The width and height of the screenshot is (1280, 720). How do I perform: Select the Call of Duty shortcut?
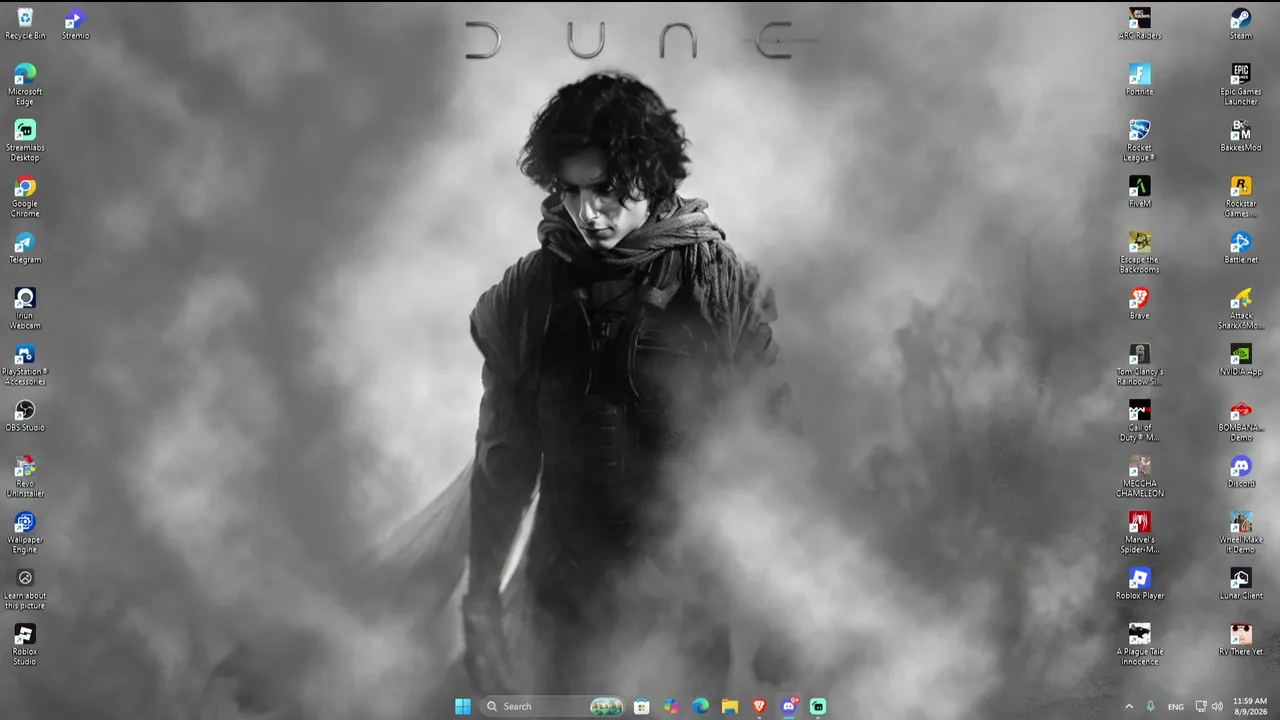click(1140, 421)
